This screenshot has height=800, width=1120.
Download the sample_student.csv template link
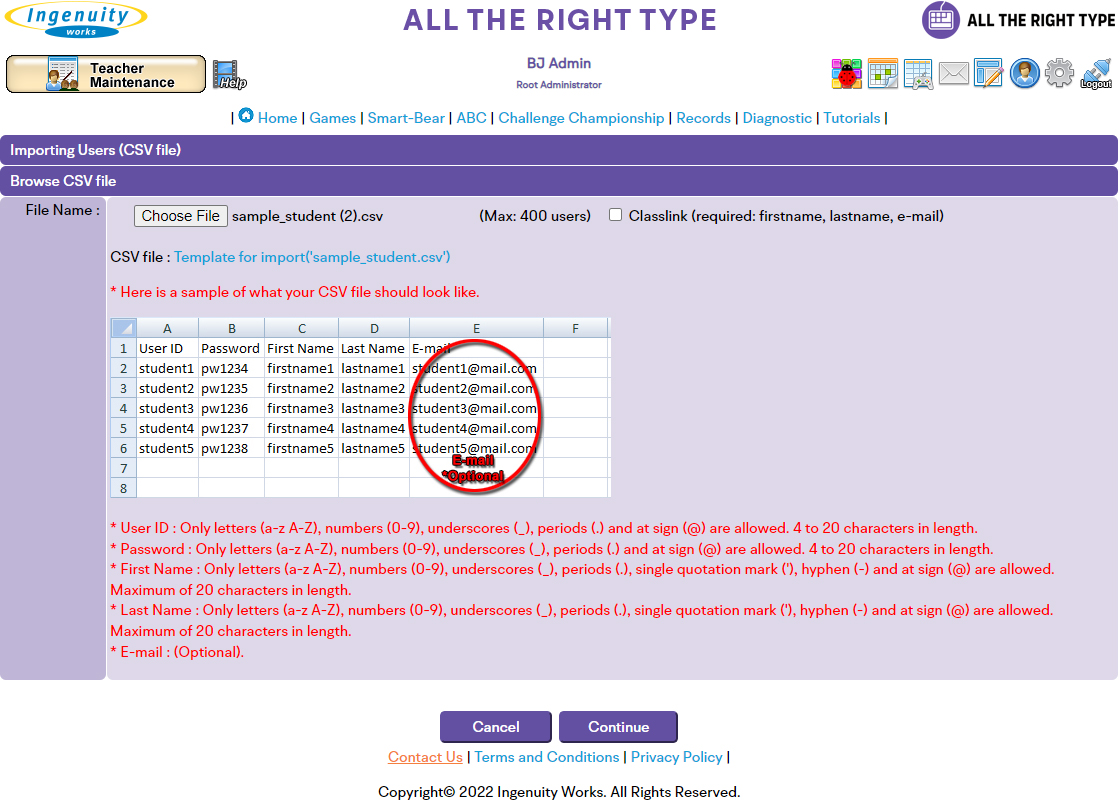(312, 257)
